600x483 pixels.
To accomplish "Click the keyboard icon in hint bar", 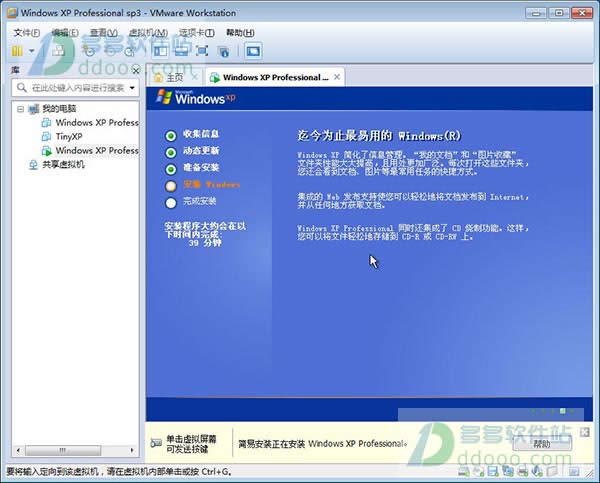I will (156, 443).
